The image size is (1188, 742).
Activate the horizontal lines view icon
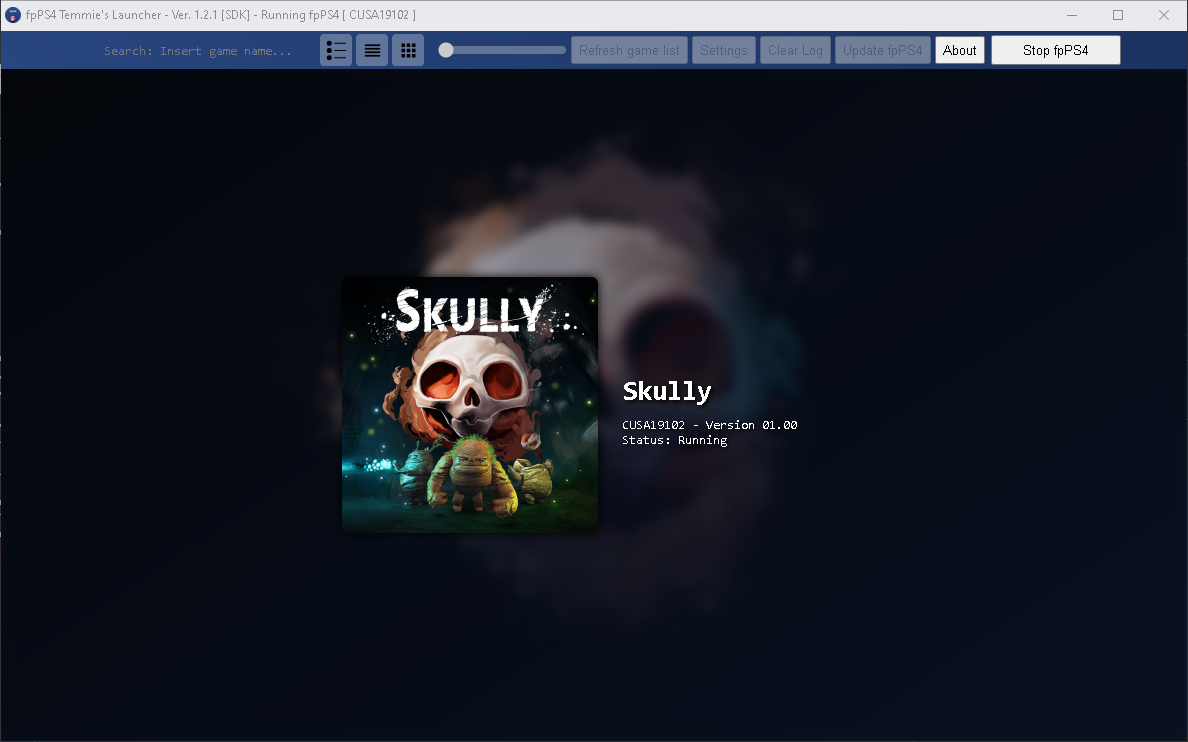pos(371,49)
